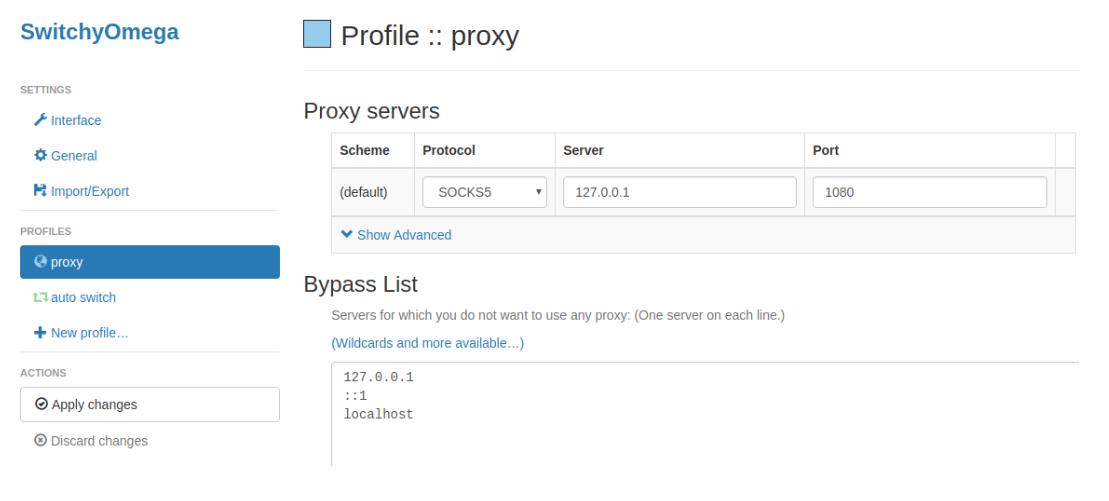Click the plus icon for New profile
The width and height of the screenshot is (1109, 501).
point(41,333)
